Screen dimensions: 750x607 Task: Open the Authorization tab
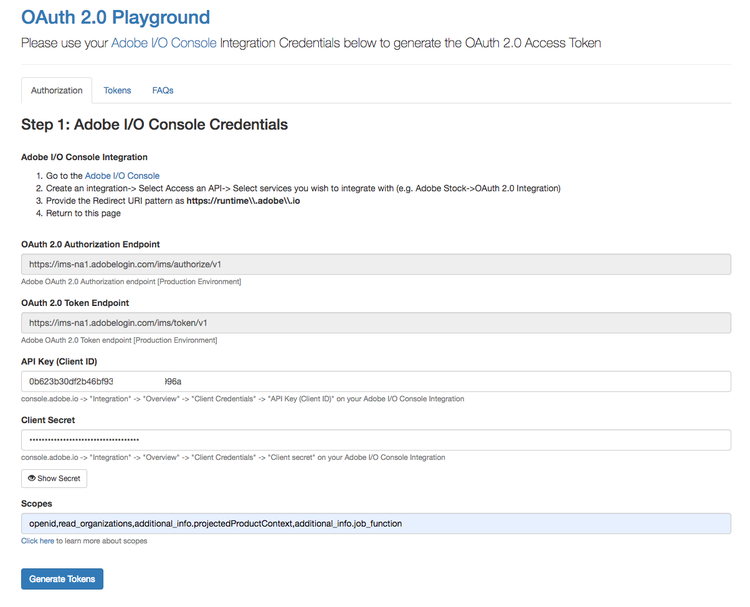56,90
